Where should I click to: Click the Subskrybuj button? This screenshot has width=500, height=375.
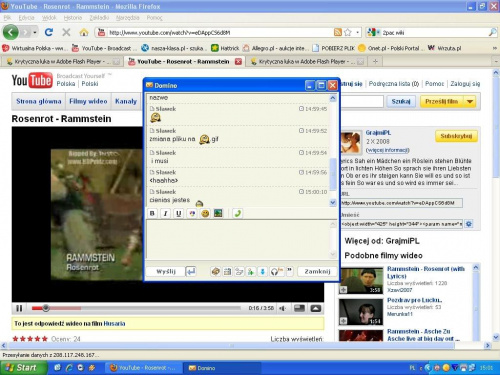pos(456,136)
